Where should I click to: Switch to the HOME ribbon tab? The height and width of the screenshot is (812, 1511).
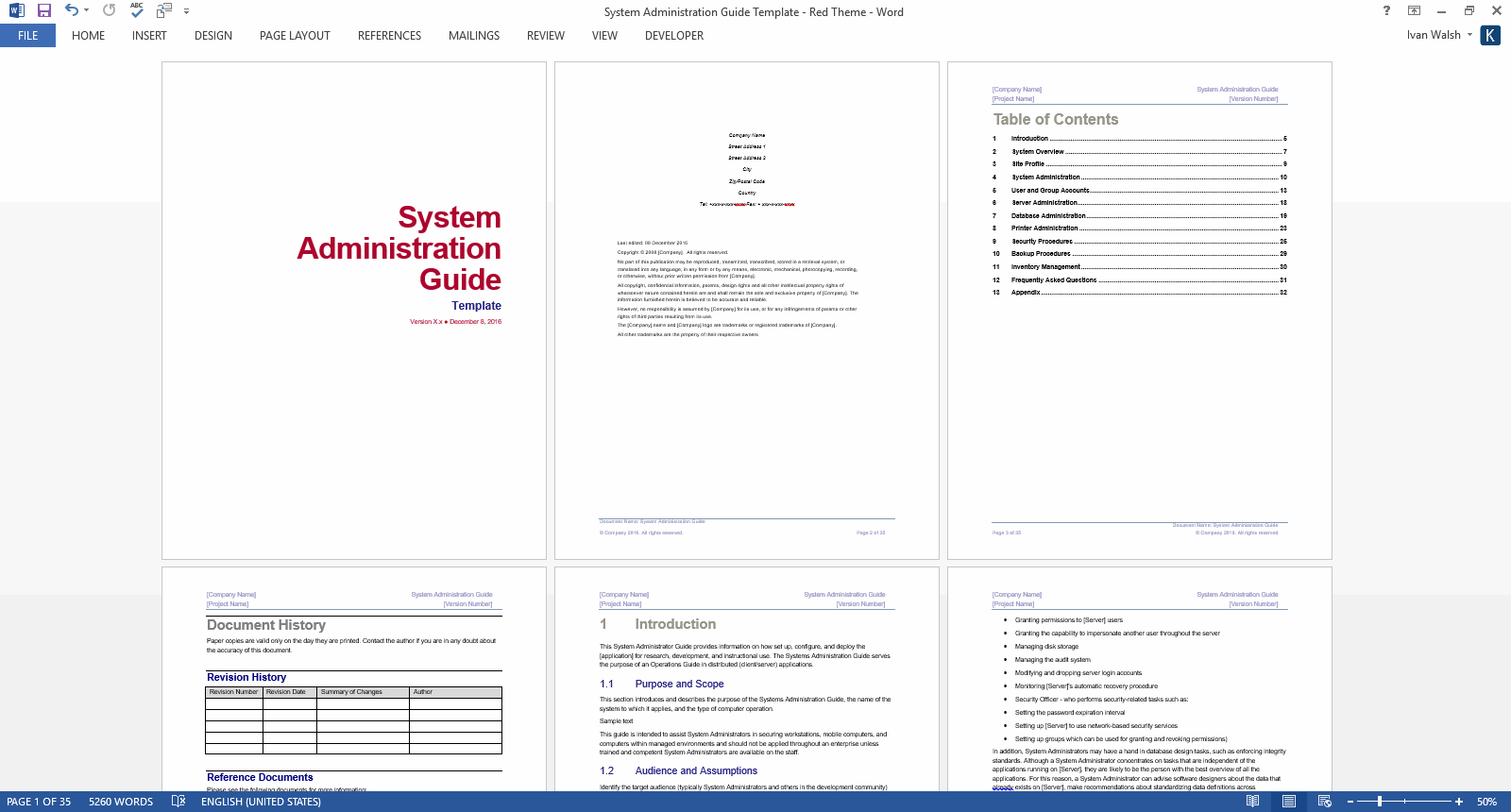point(88,36)
